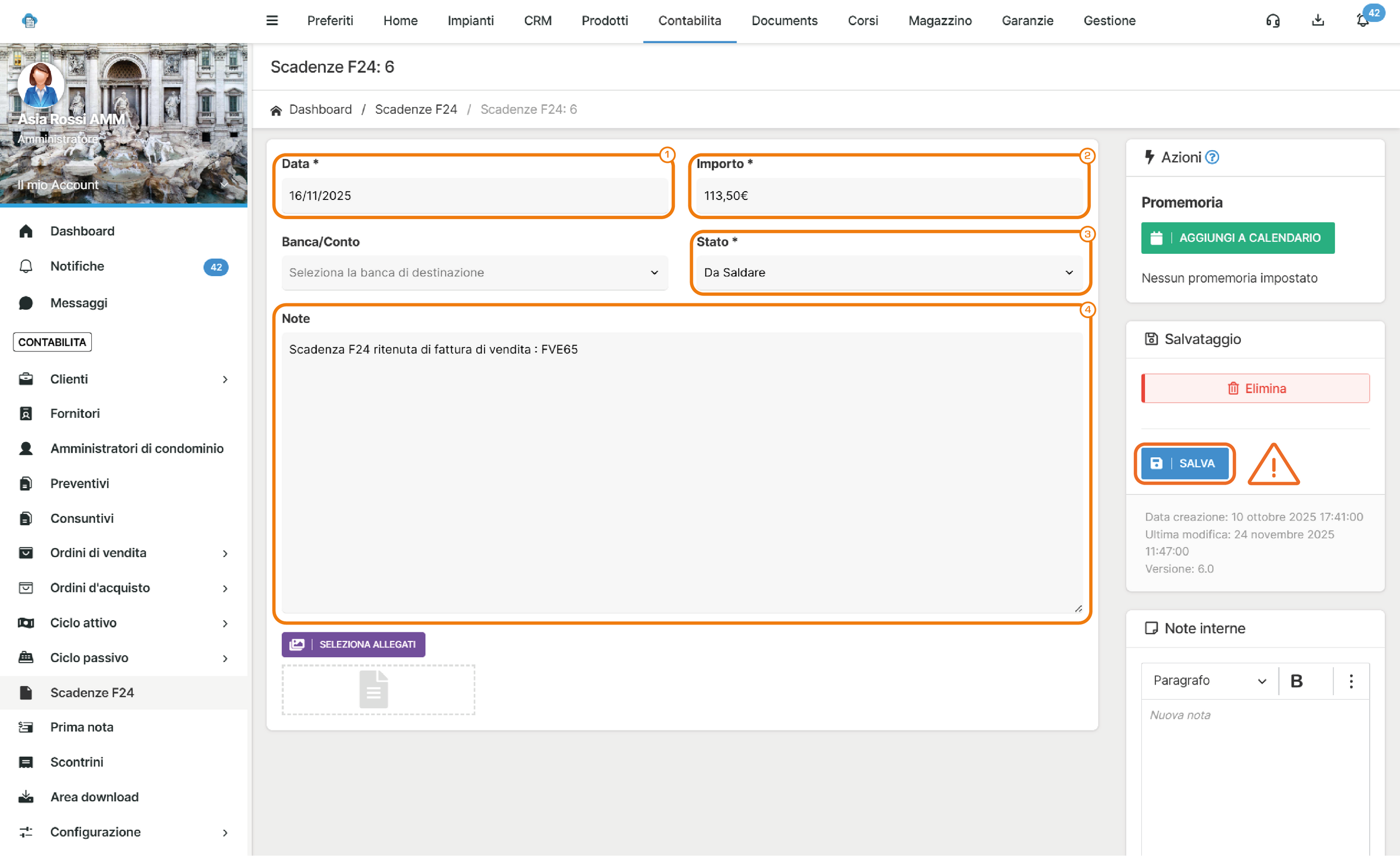This screenshot has width=1400, height=856.
Task: Click the Azioni help question mark icon
Action: [1212, 157]
